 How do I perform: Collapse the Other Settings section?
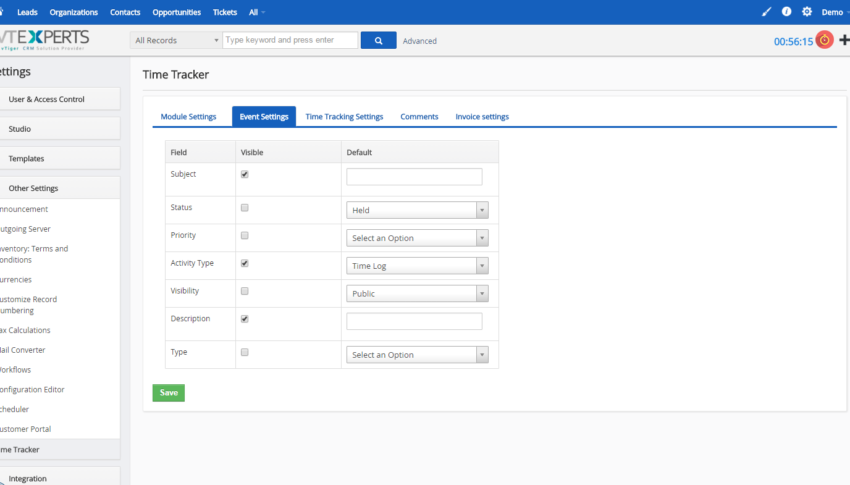click(x=60, y=188)
